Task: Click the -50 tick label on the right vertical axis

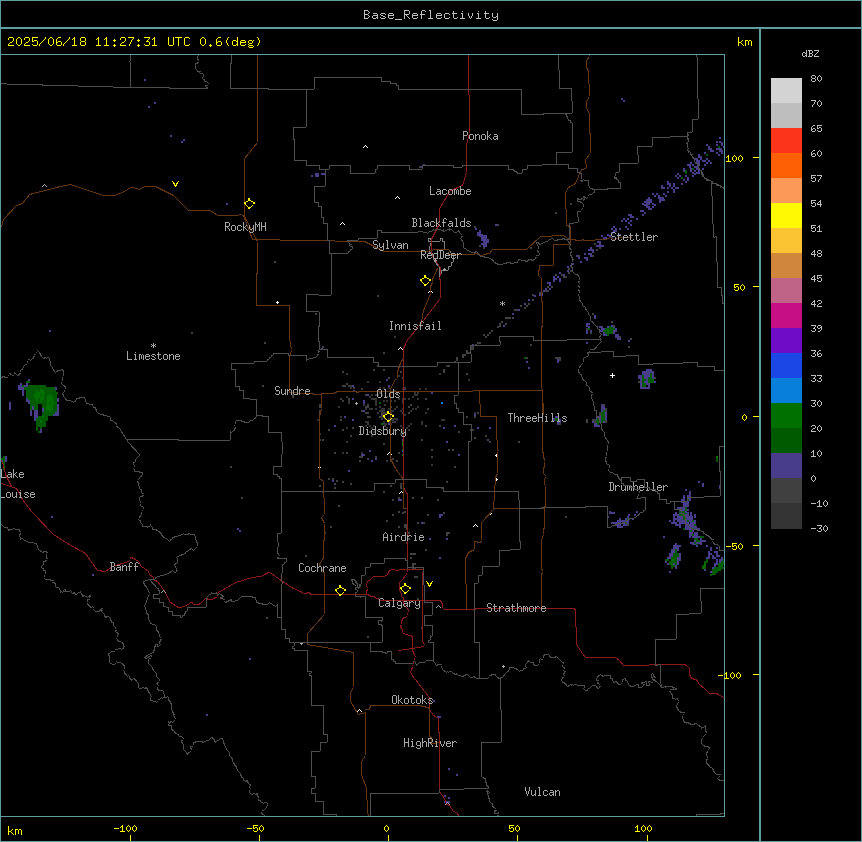Action: click(734, 546)
